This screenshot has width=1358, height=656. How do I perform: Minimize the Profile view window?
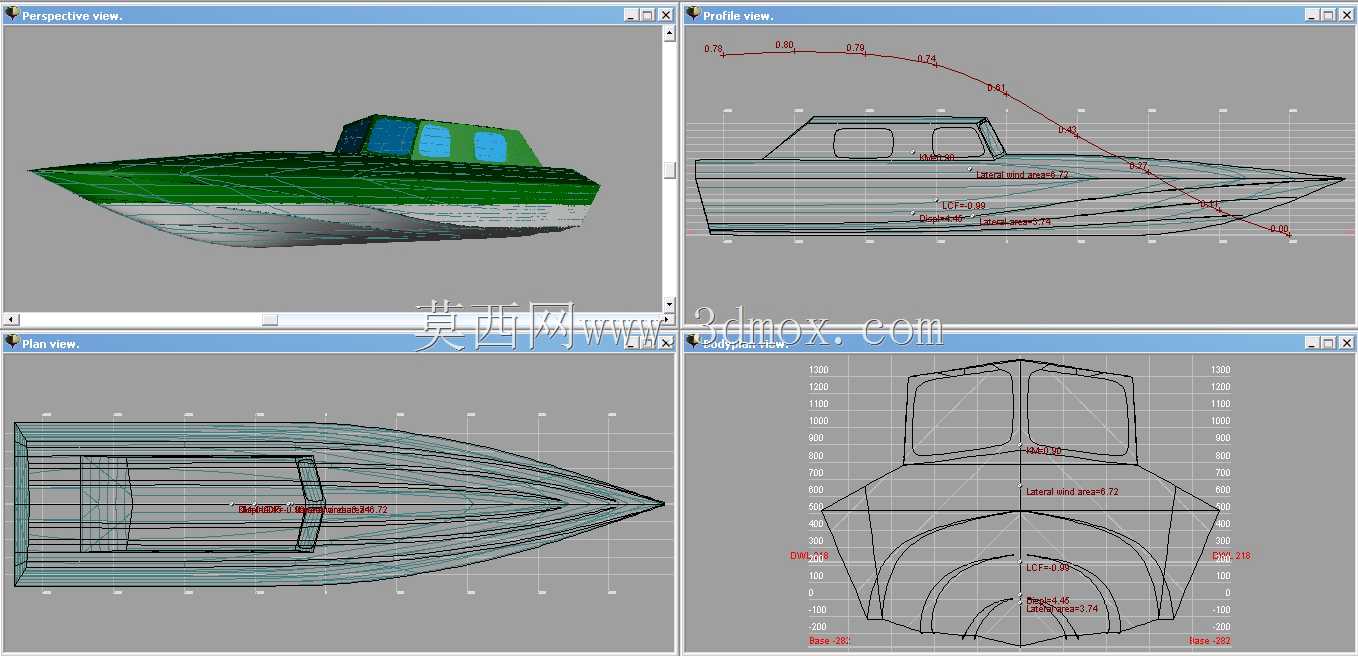(1311, 15)
